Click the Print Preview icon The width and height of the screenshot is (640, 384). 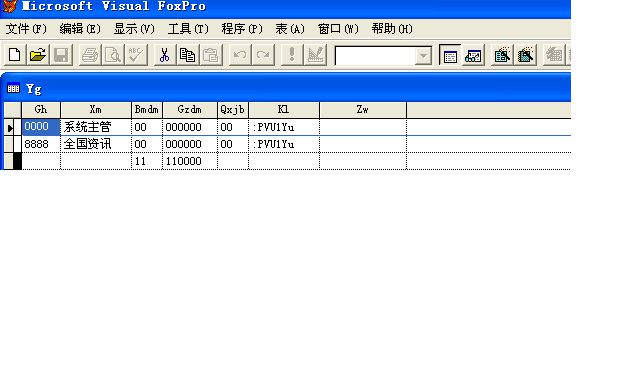[113, 55]
